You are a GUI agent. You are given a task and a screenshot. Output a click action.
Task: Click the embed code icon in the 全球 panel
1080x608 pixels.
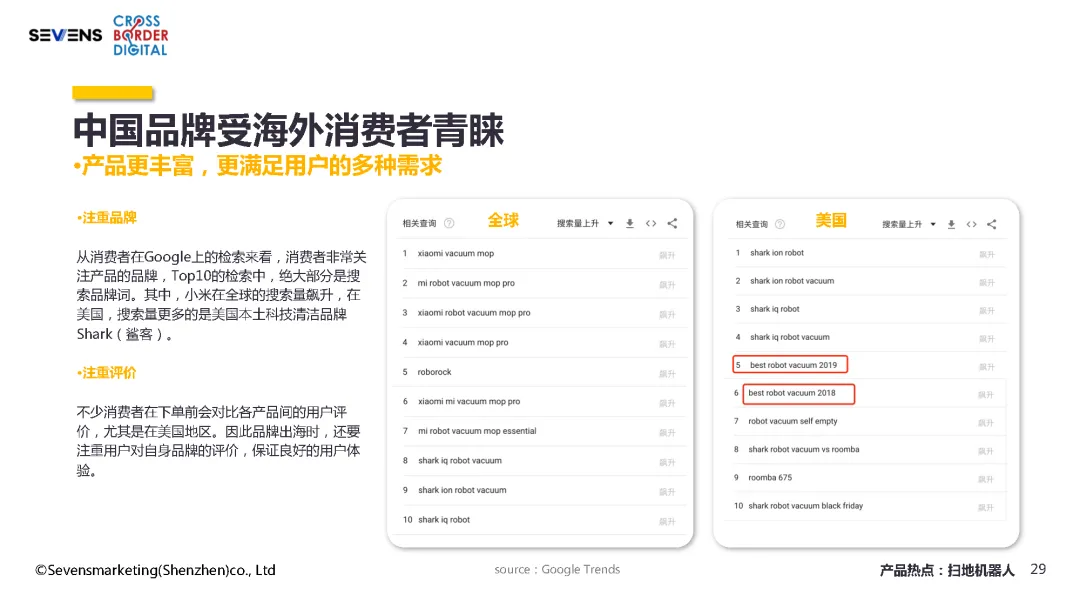[651, 223]
